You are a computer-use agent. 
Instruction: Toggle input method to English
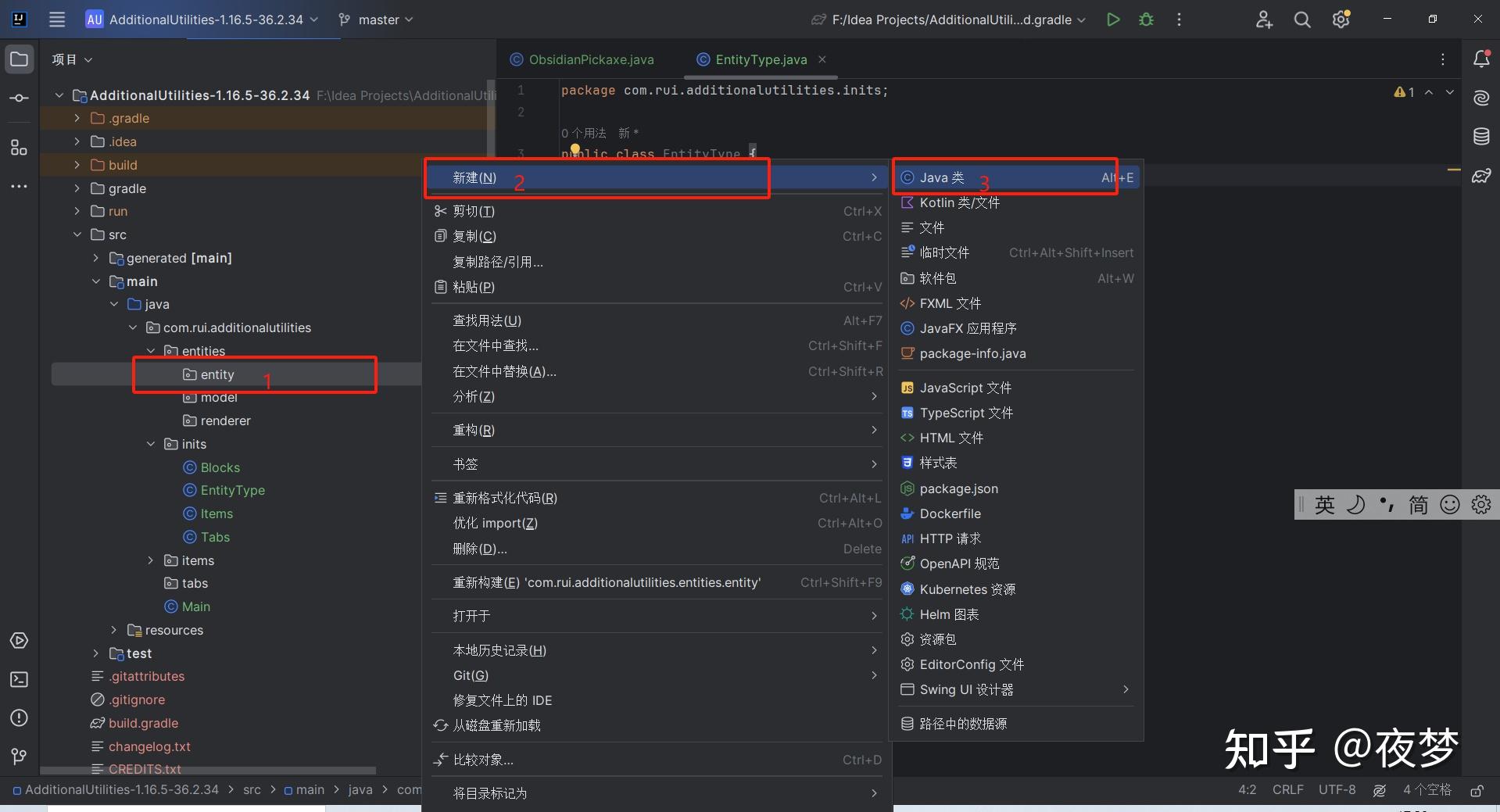tap(1324, 505)
